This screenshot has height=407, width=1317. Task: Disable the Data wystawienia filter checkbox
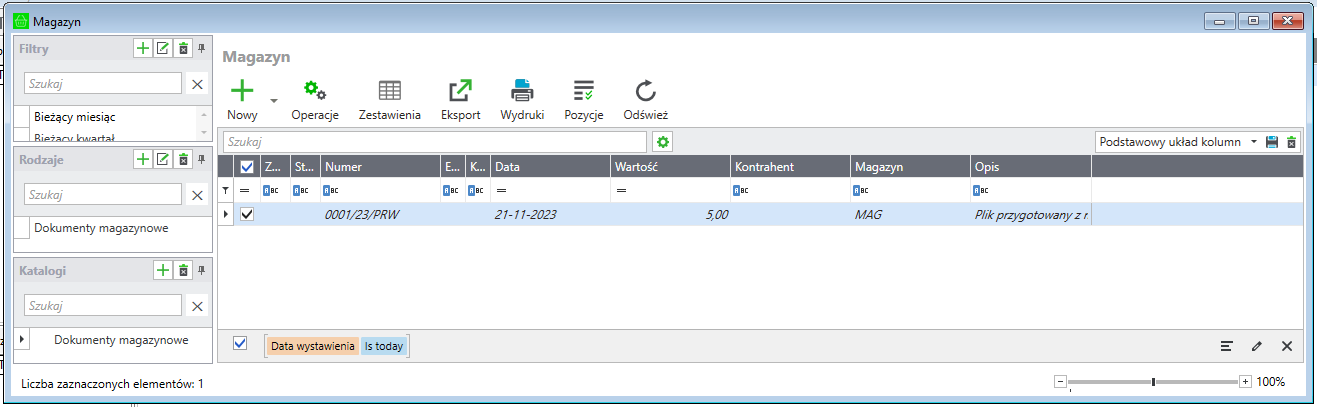pyautogui.click(x=240, y=343)
